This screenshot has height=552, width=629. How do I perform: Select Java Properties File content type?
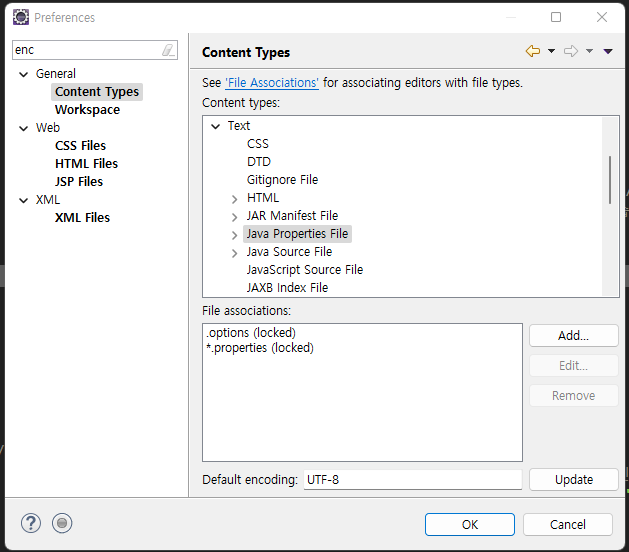(297, 234)
